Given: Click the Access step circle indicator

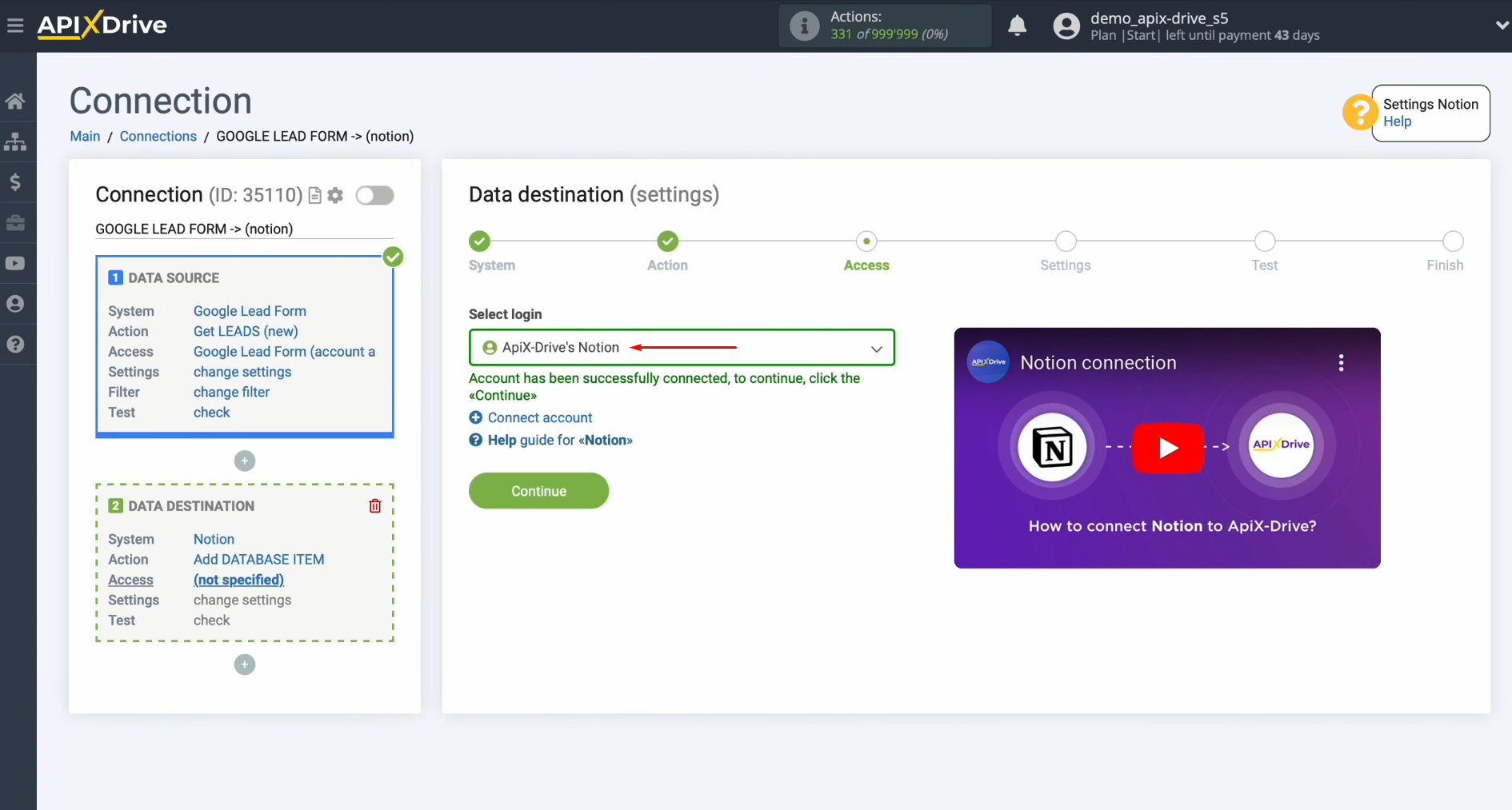Looking at the screenshot, I should tap(866, 241).
